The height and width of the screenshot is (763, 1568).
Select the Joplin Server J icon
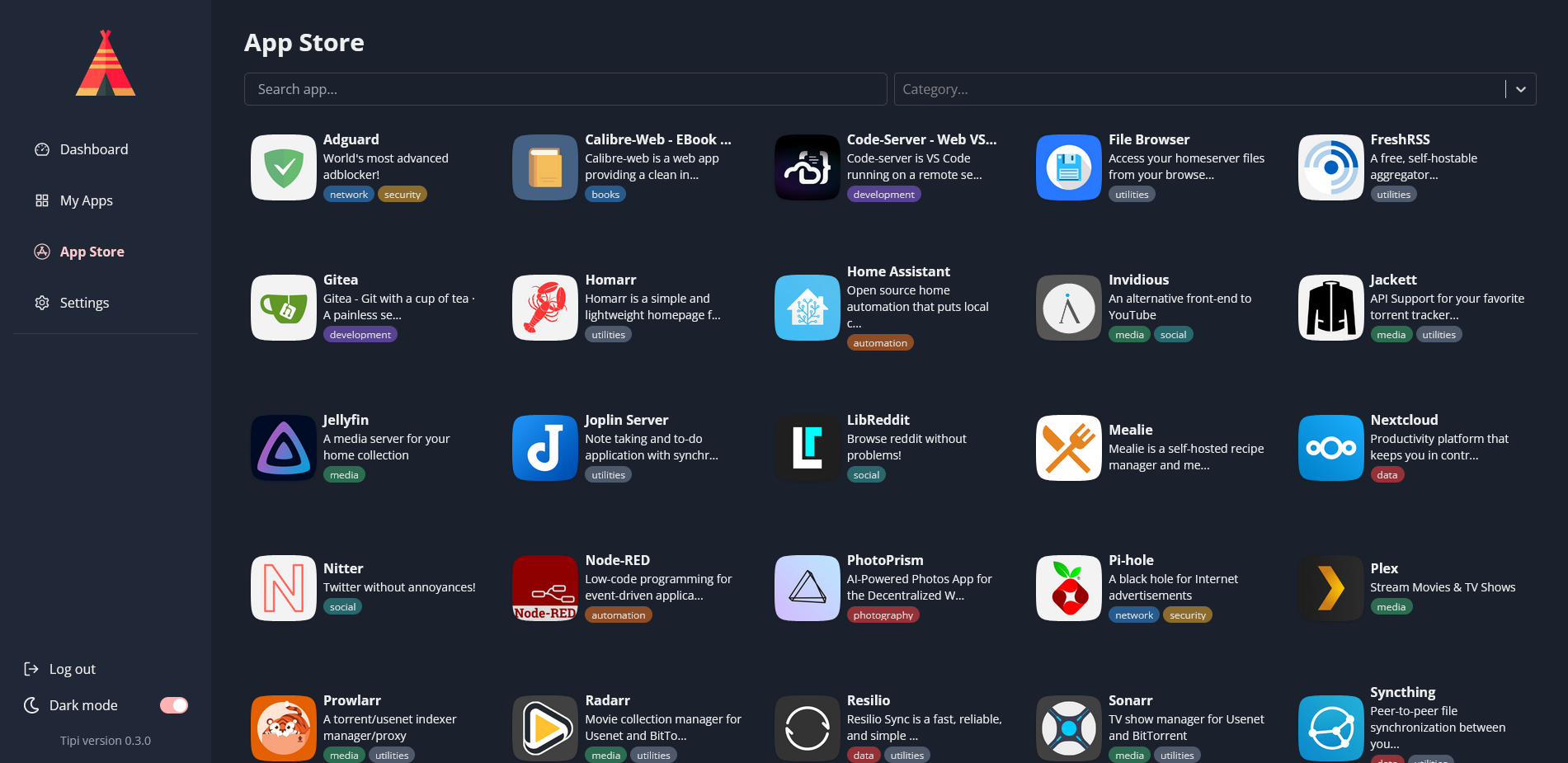point(545,448)
